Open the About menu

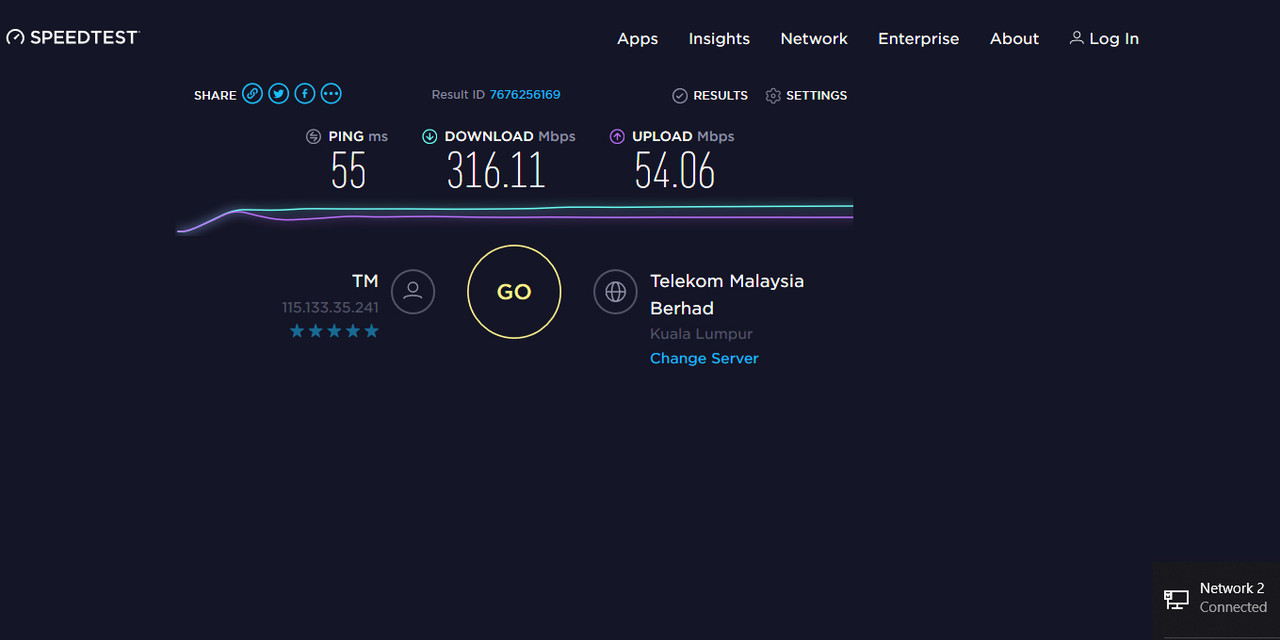click(x=1014, y=39)
